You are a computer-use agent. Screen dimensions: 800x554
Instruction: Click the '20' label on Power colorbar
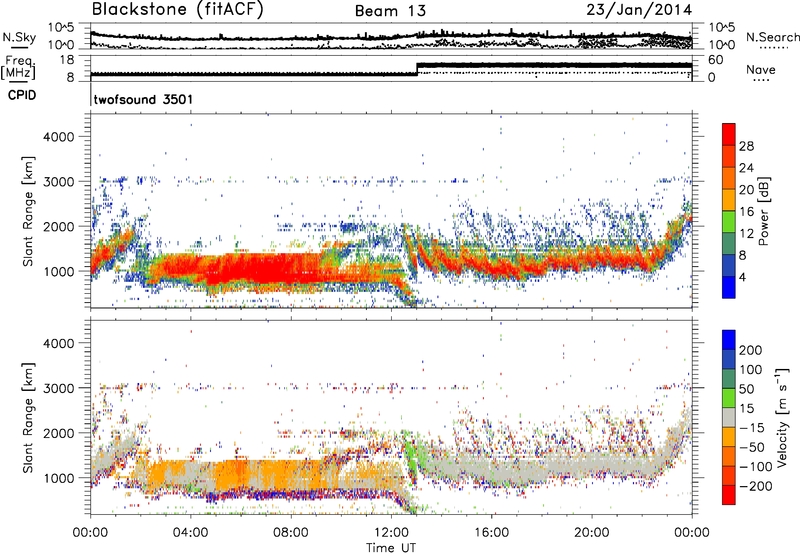pos(746,190)
